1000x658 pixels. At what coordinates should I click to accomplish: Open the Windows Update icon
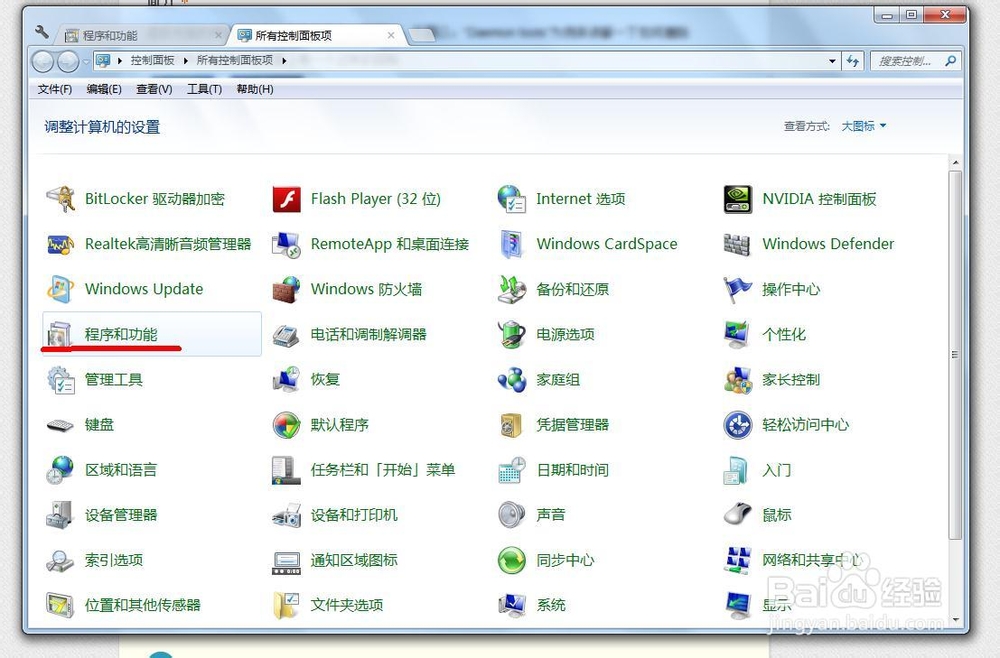[61, 289]
